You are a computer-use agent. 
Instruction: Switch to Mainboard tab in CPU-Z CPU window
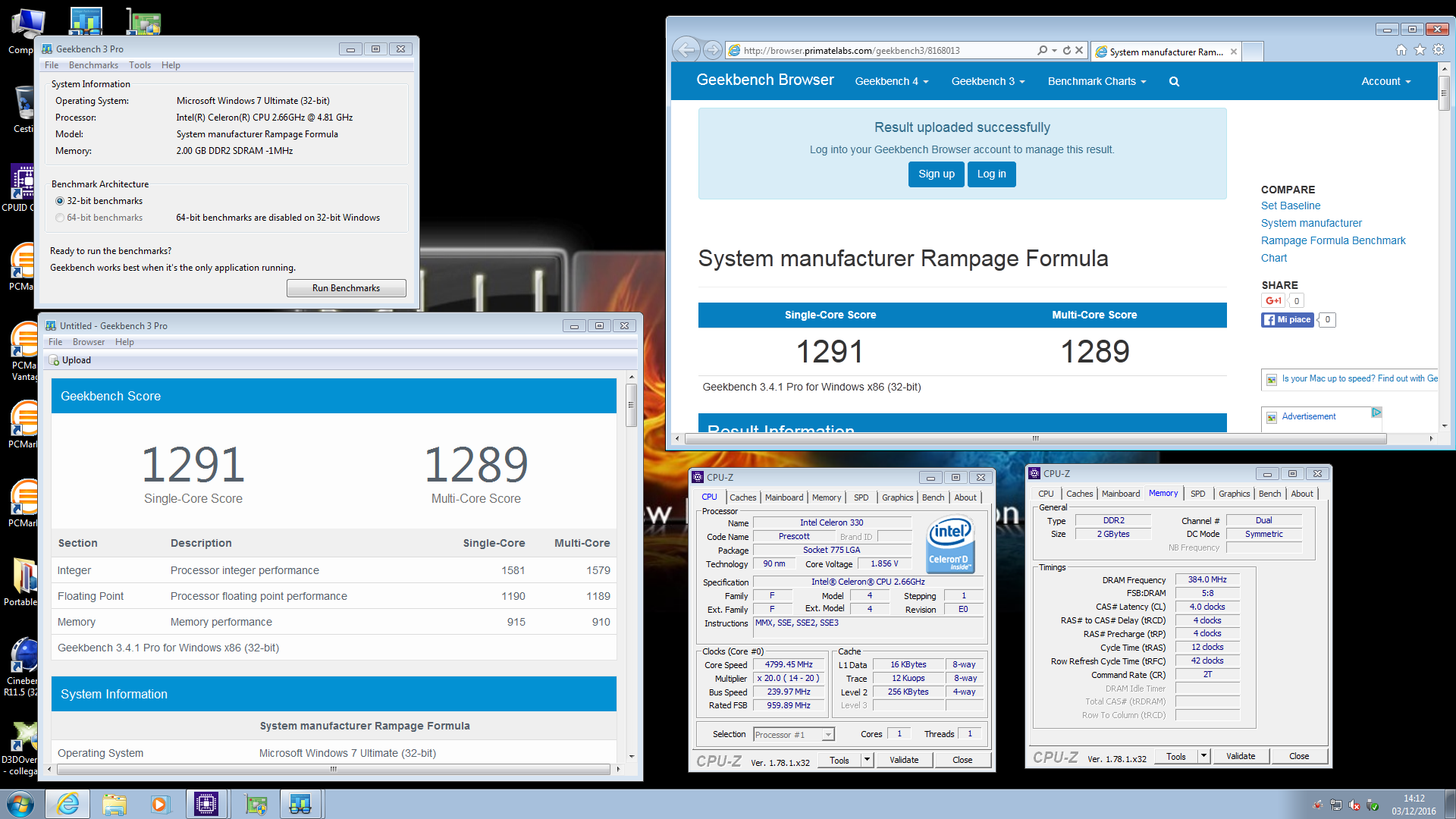click(x=784, y=497)
